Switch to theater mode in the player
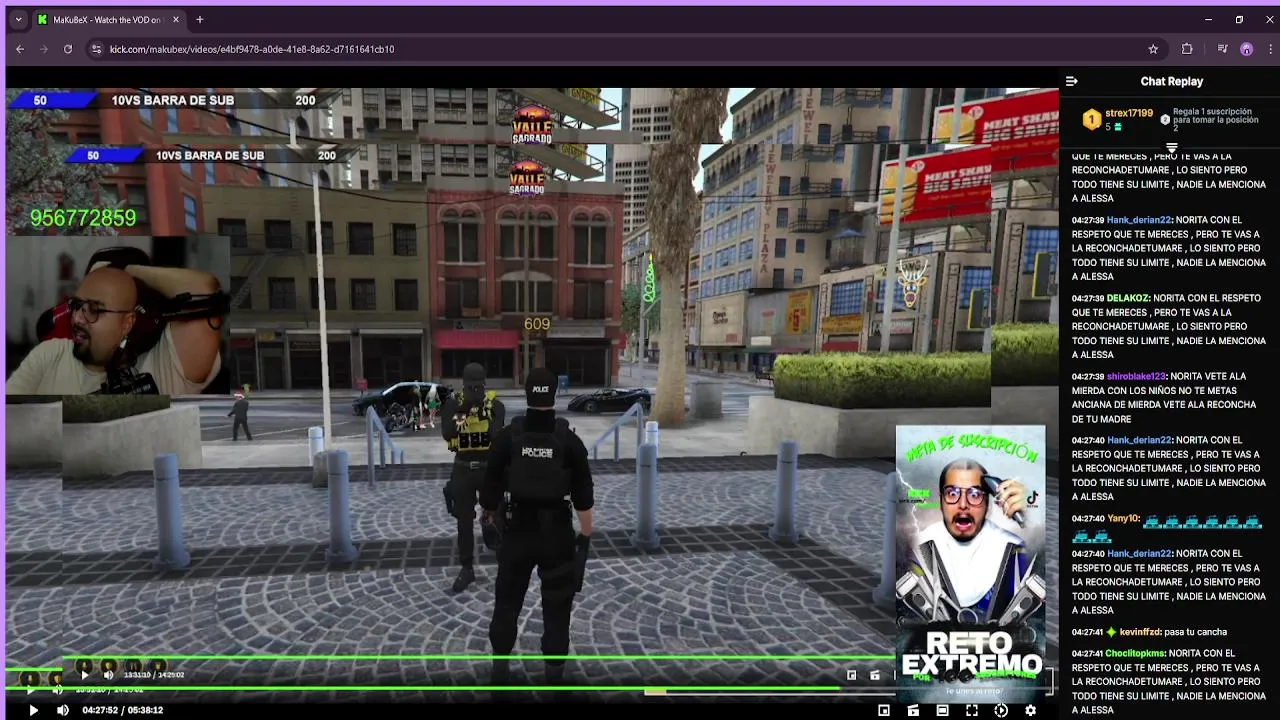The height and width of the screenshot is (720, 1280). pos(942,710)
